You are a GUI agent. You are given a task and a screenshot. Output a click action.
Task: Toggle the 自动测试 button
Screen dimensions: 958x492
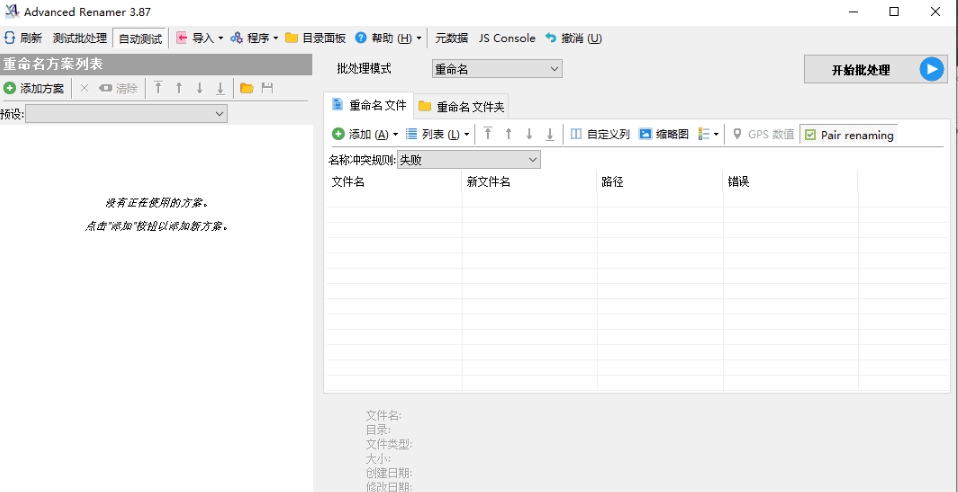140,39
